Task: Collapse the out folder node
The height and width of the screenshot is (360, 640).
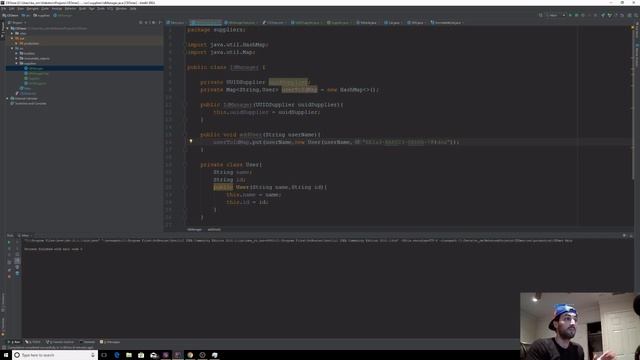Action: point(12,38)
